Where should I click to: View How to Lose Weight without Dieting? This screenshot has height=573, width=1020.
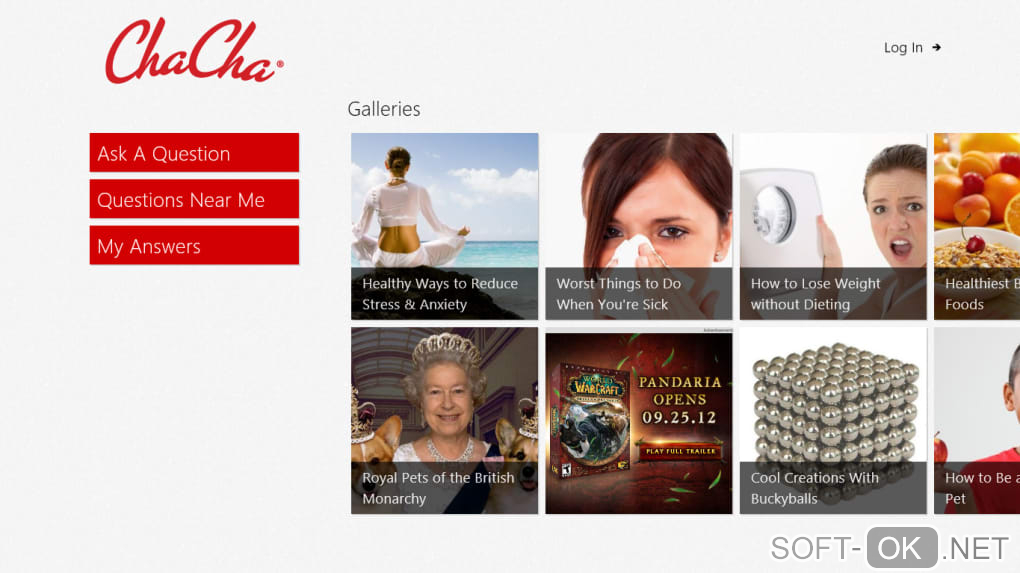coord(833,226)
